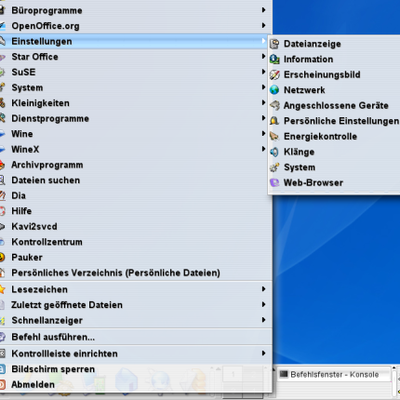Open Lesezeichen menu entry
Image resolution: width=400 pixels, height=400 pixels.
pos(135,289)
